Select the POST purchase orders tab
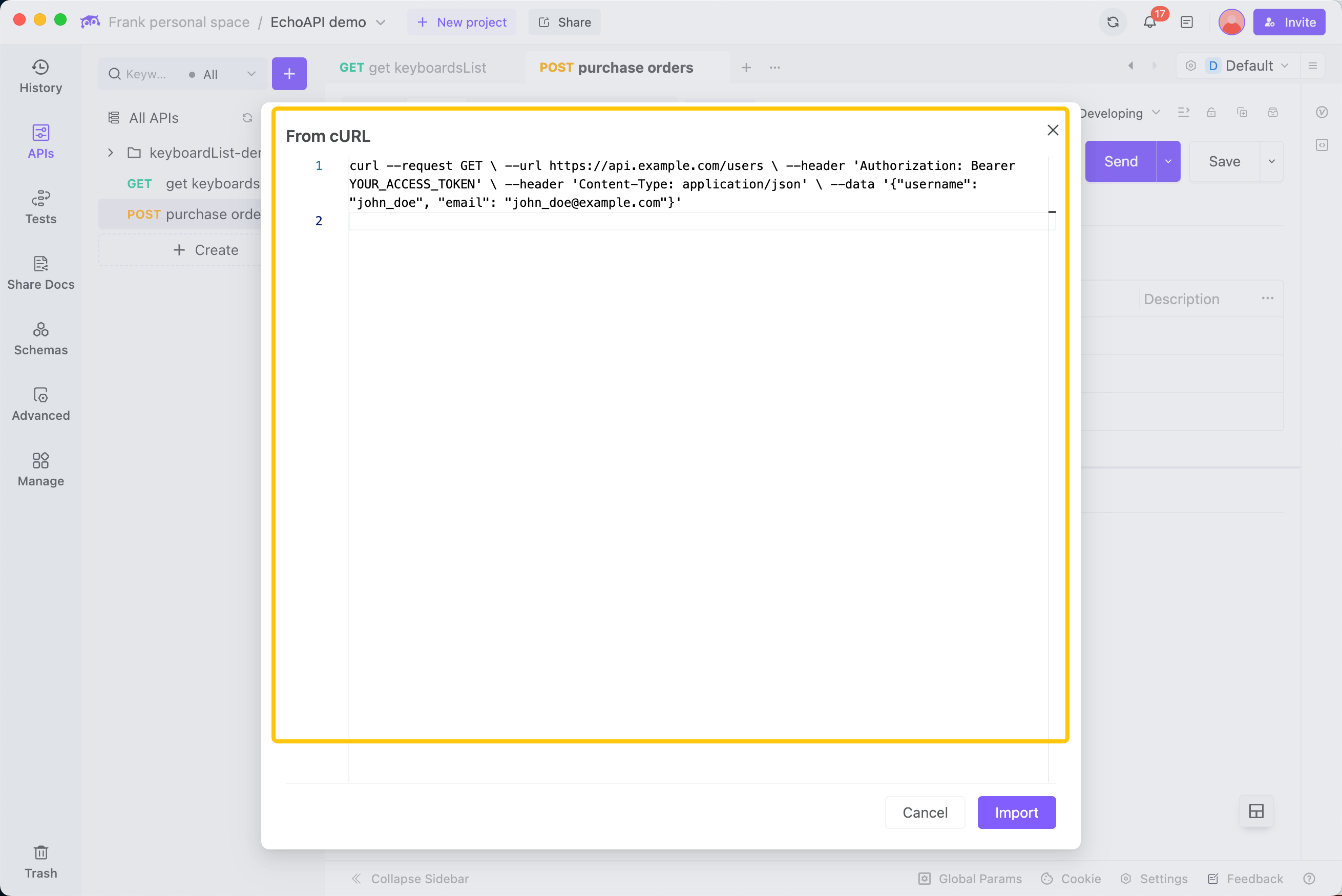This screenshot has width=1342, height=896. click(616, 67)
